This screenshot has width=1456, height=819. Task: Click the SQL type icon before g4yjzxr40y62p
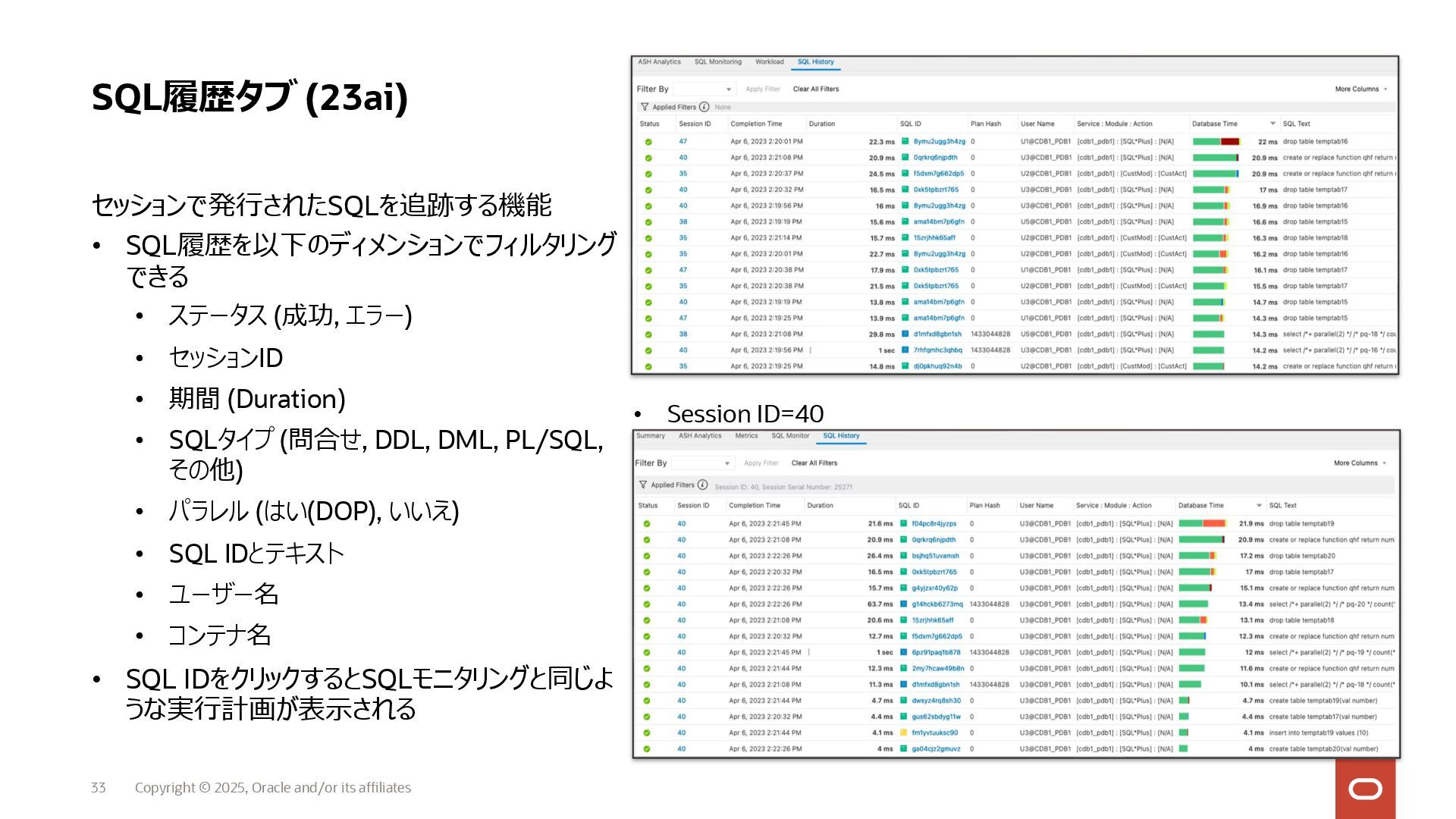[x=903, y=588]
